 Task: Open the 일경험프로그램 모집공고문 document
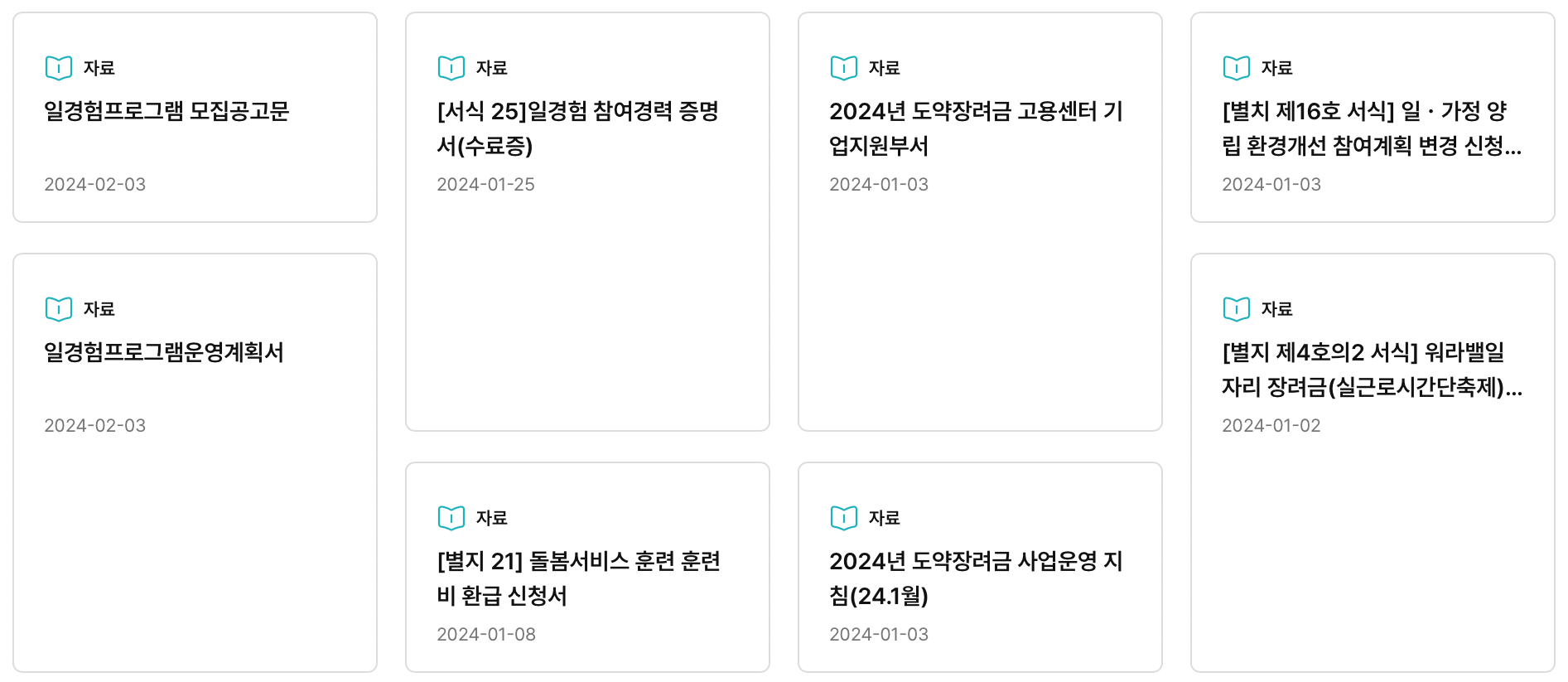[169, 110]
